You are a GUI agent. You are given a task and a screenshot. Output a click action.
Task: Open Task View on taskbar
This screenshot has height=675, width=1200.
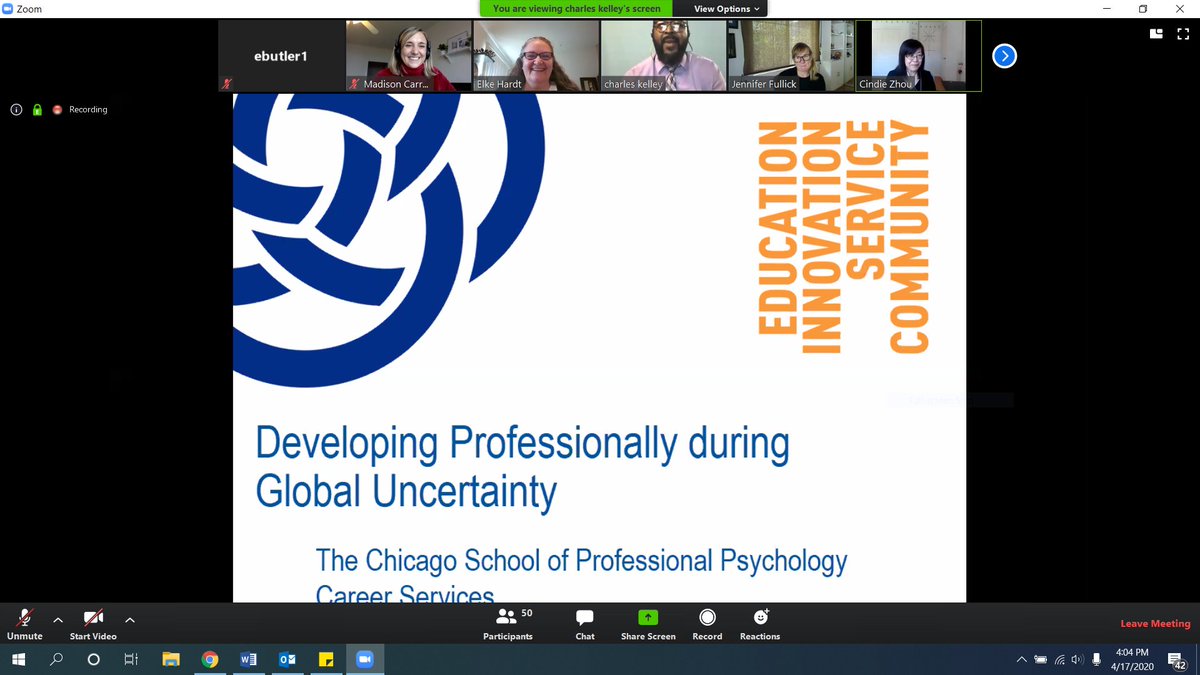pyautogui.click(x=130, y=660)
